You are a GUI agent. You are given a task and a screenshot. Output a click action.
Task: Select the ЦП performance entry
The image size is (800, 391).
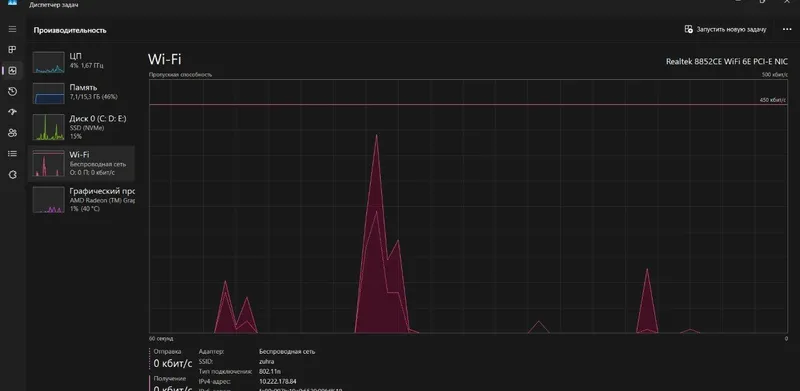click(x=82, y=61)
